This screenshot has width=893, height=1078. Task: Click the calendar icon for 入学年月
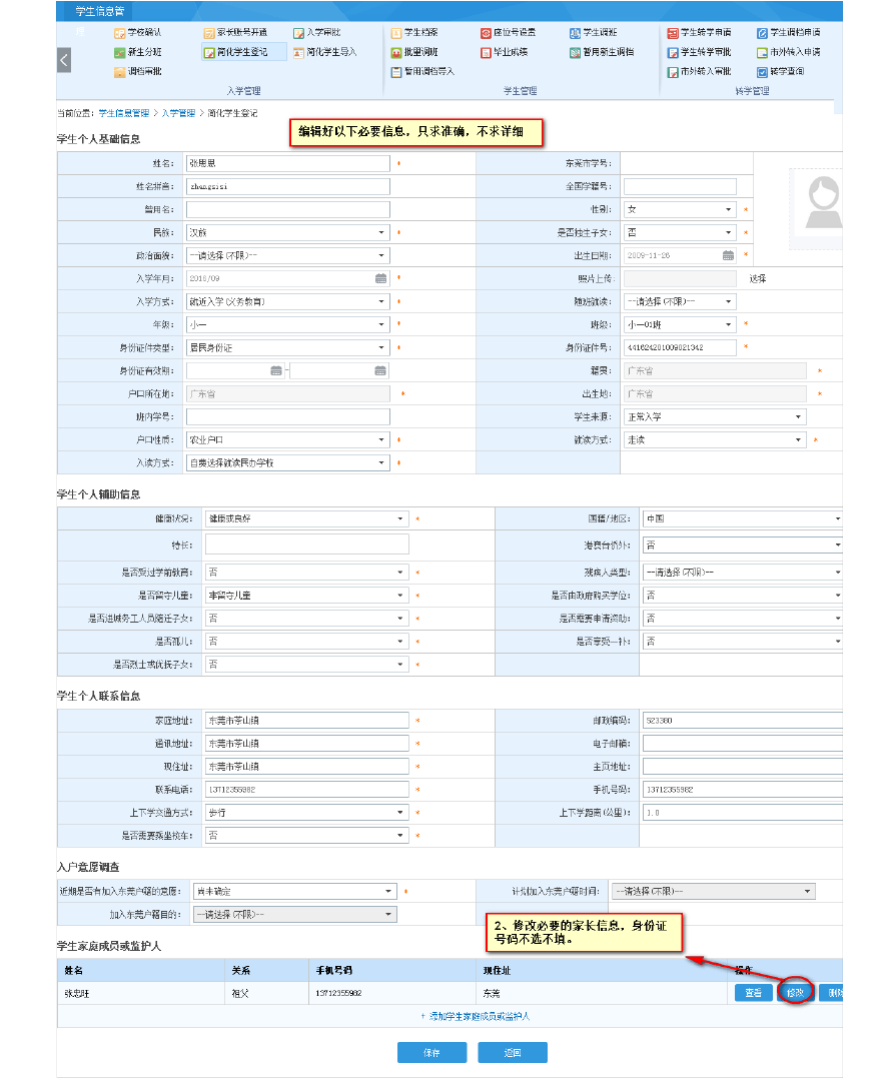381,278
